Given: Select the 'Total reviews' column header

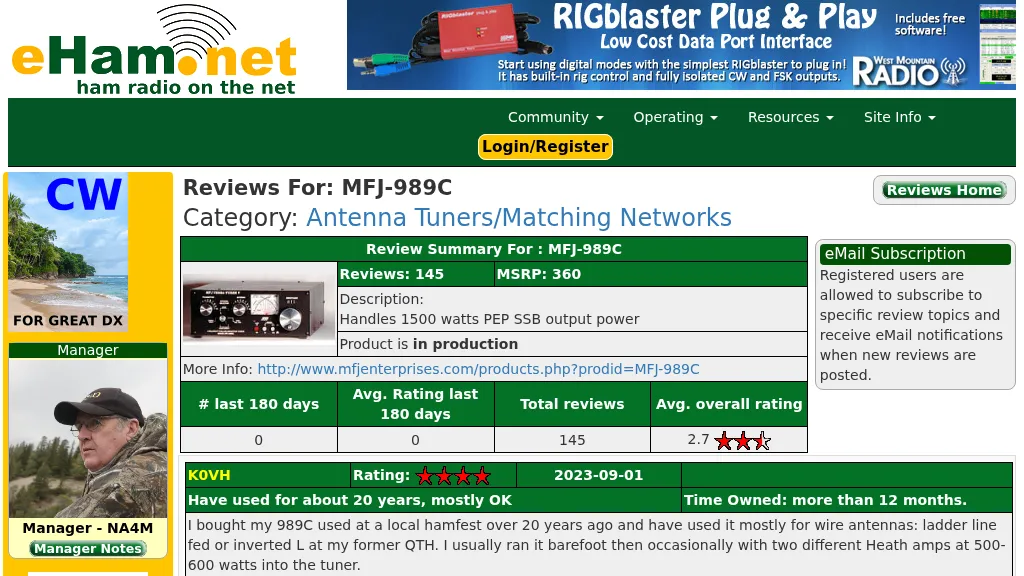Looking at the screenshot, I should coord(572,404).
